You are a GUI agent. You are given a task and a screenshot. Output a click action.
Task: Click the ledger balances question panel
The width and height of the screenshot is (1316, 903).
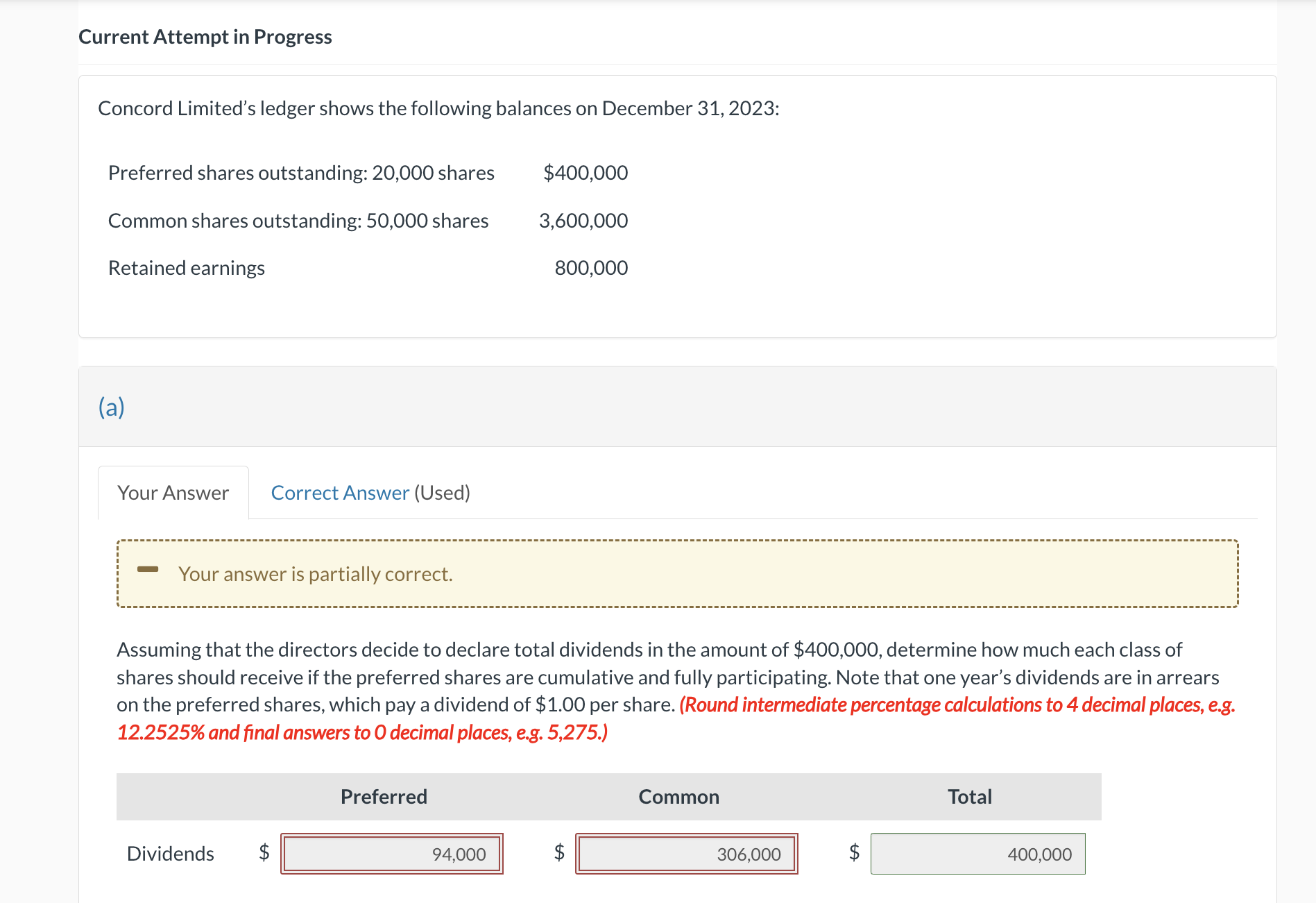(676, 203)
